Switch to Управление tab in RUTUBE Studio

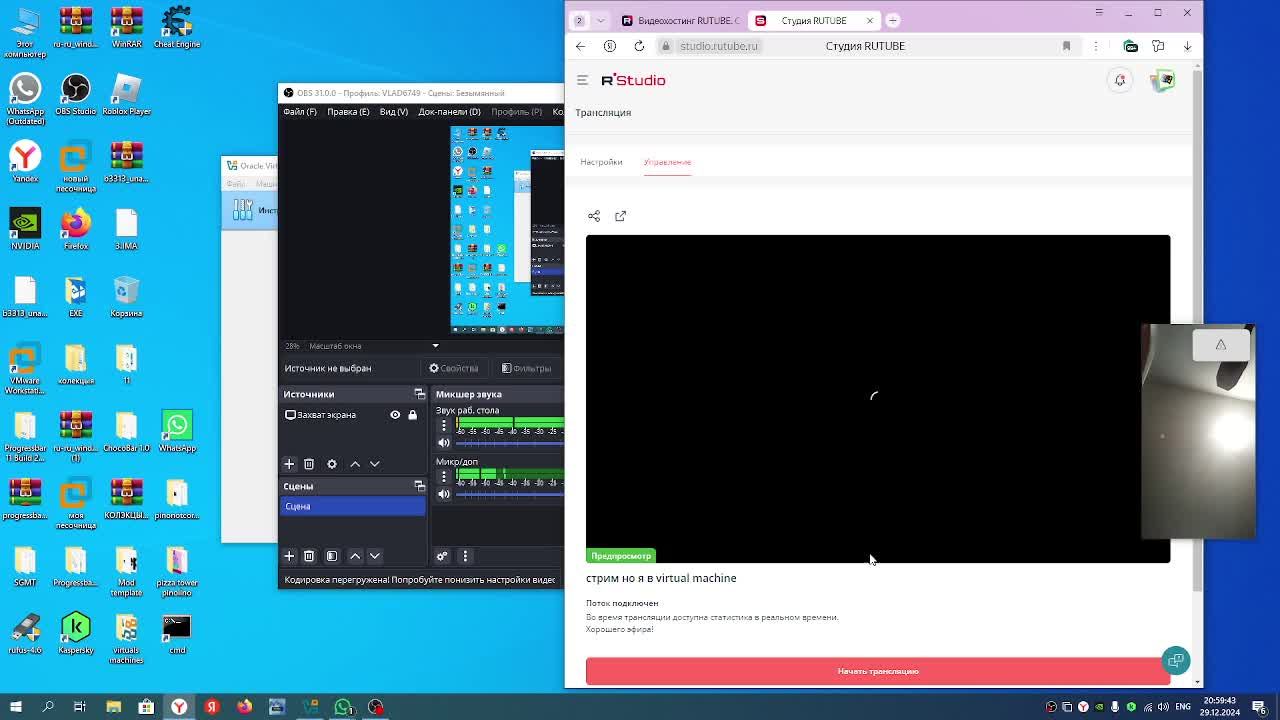(667, 162)
